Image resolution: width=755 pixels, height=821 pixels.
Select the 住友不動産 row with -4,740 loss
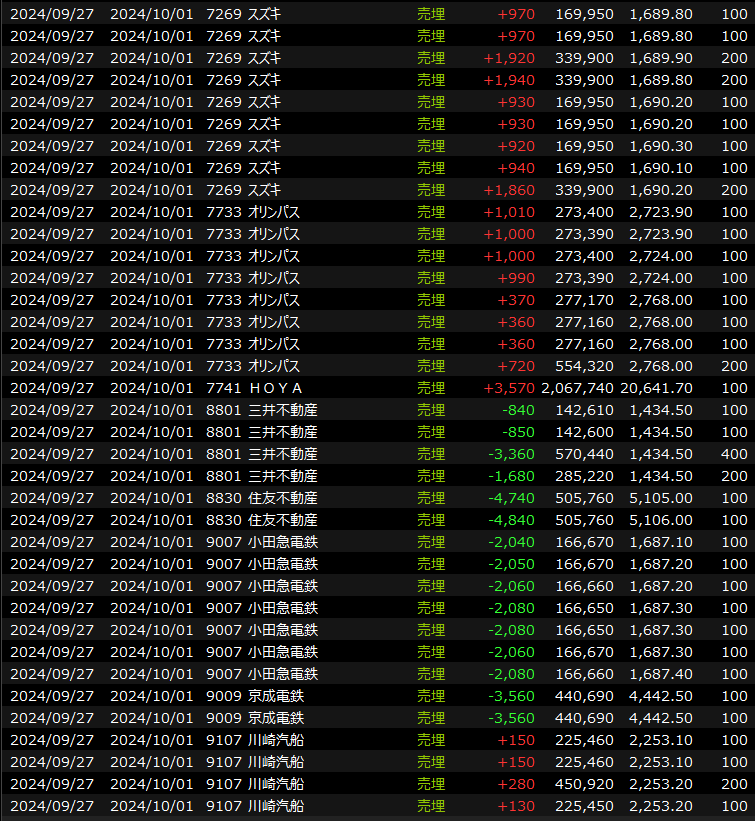point(282,498)
